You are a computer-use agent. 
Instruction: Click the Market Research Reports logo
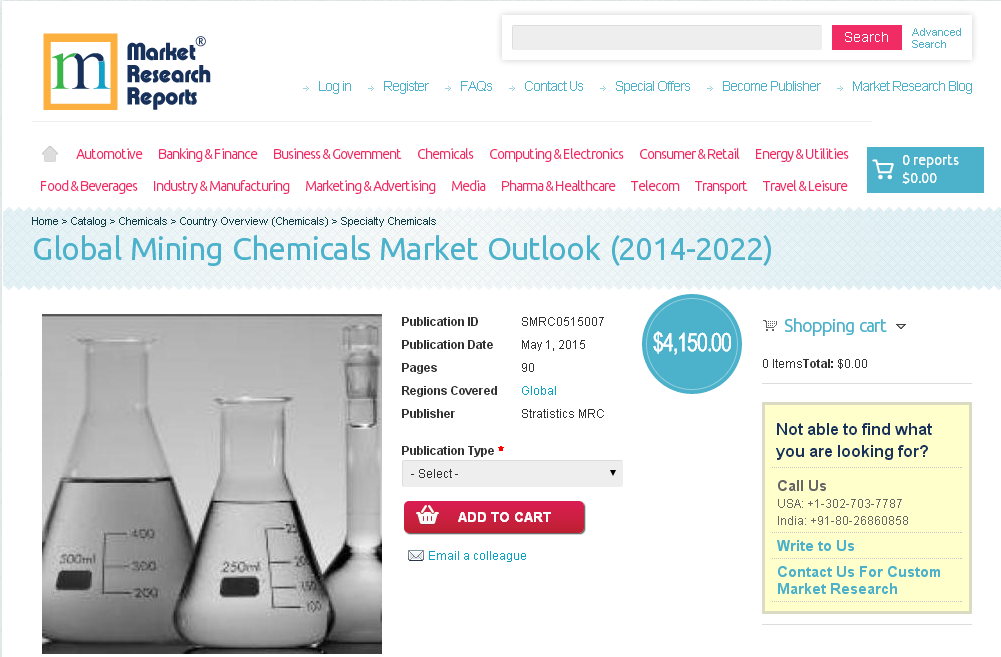click(x=125, y=71)
